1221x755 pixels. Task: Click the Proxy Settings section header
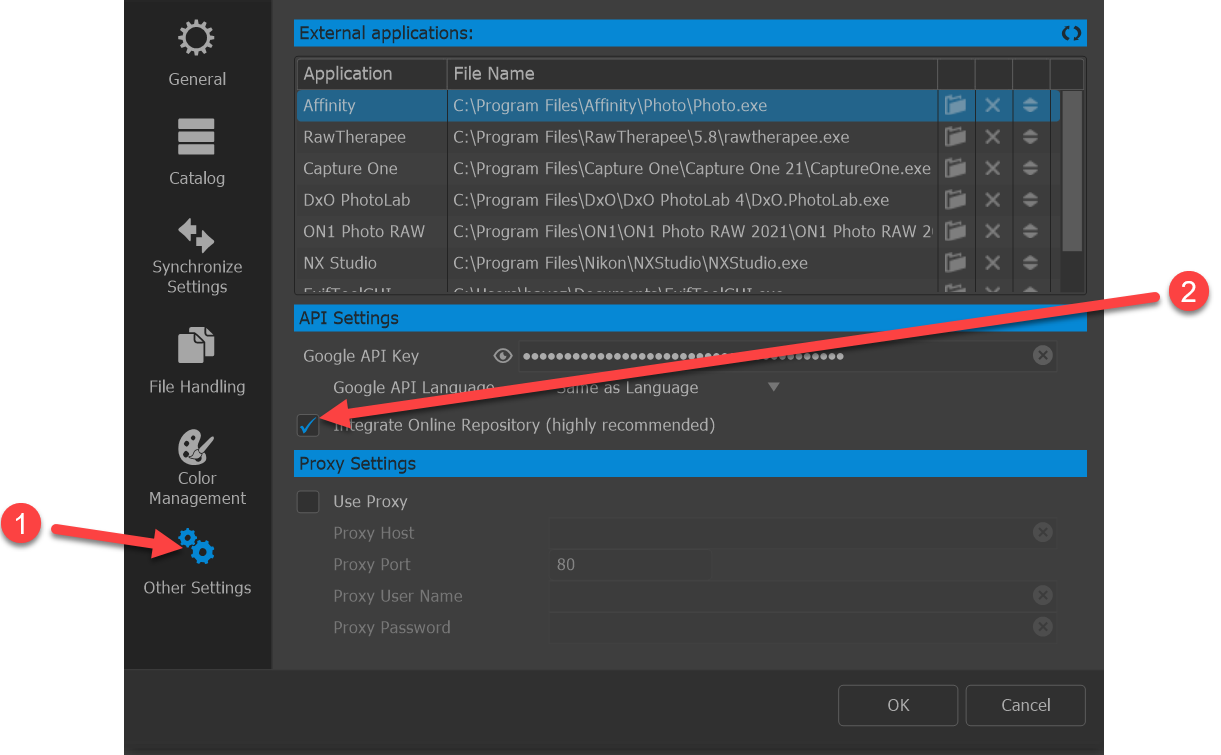(690, 464)
